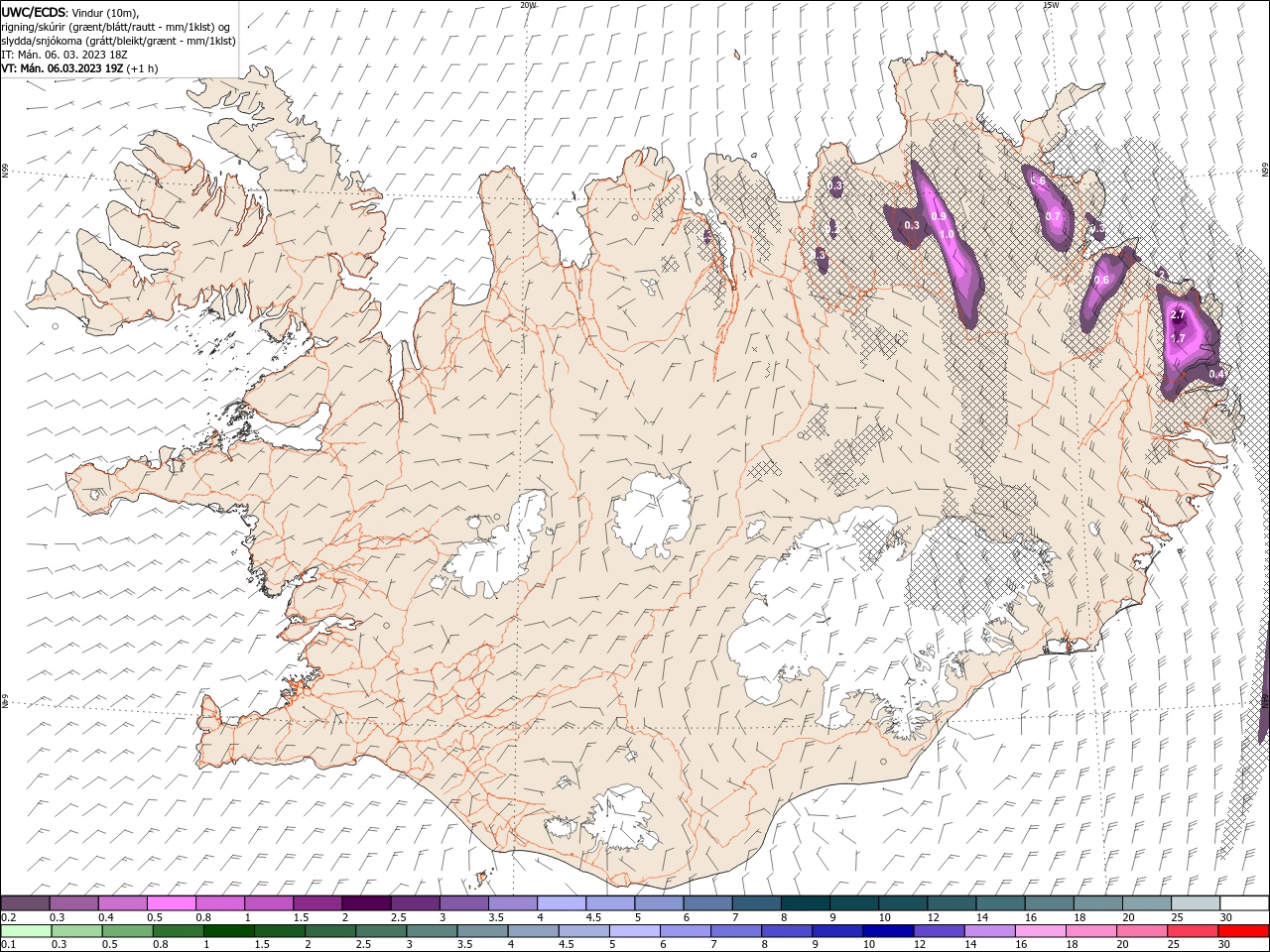The image size is (1270, 952).
Task: Click the 'slydda/snjókoma' description line in the header
Action: click(118, 41)
